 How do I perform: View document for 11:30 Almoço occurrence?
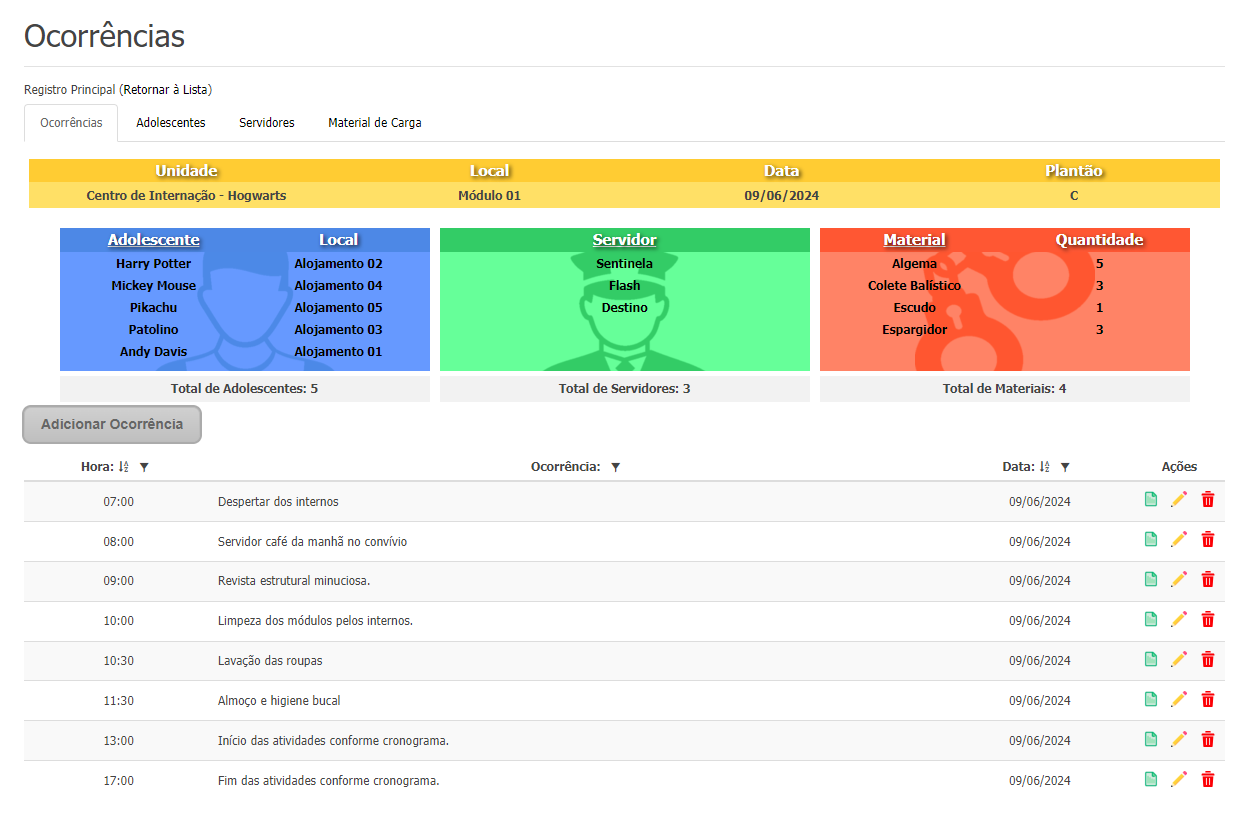[1151, 699]
